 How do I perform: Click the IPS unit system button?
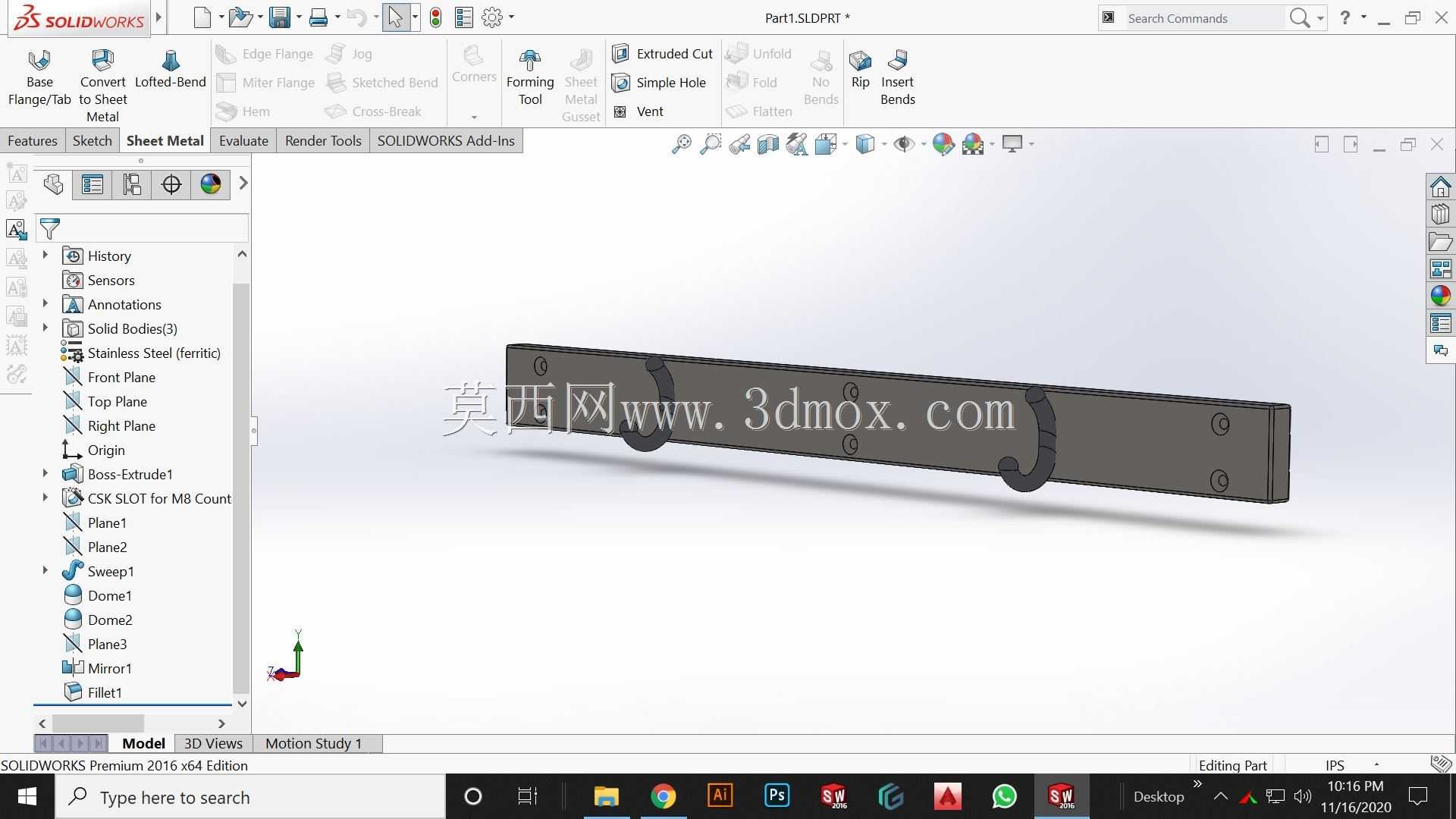pyautogui.click(x=1335, y=765)
